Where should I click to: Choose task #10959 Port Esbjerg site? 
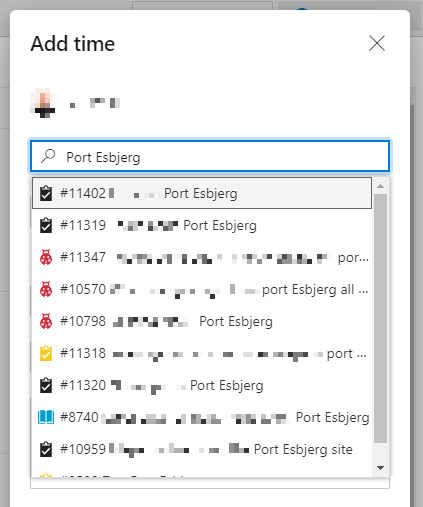(202, 449)
